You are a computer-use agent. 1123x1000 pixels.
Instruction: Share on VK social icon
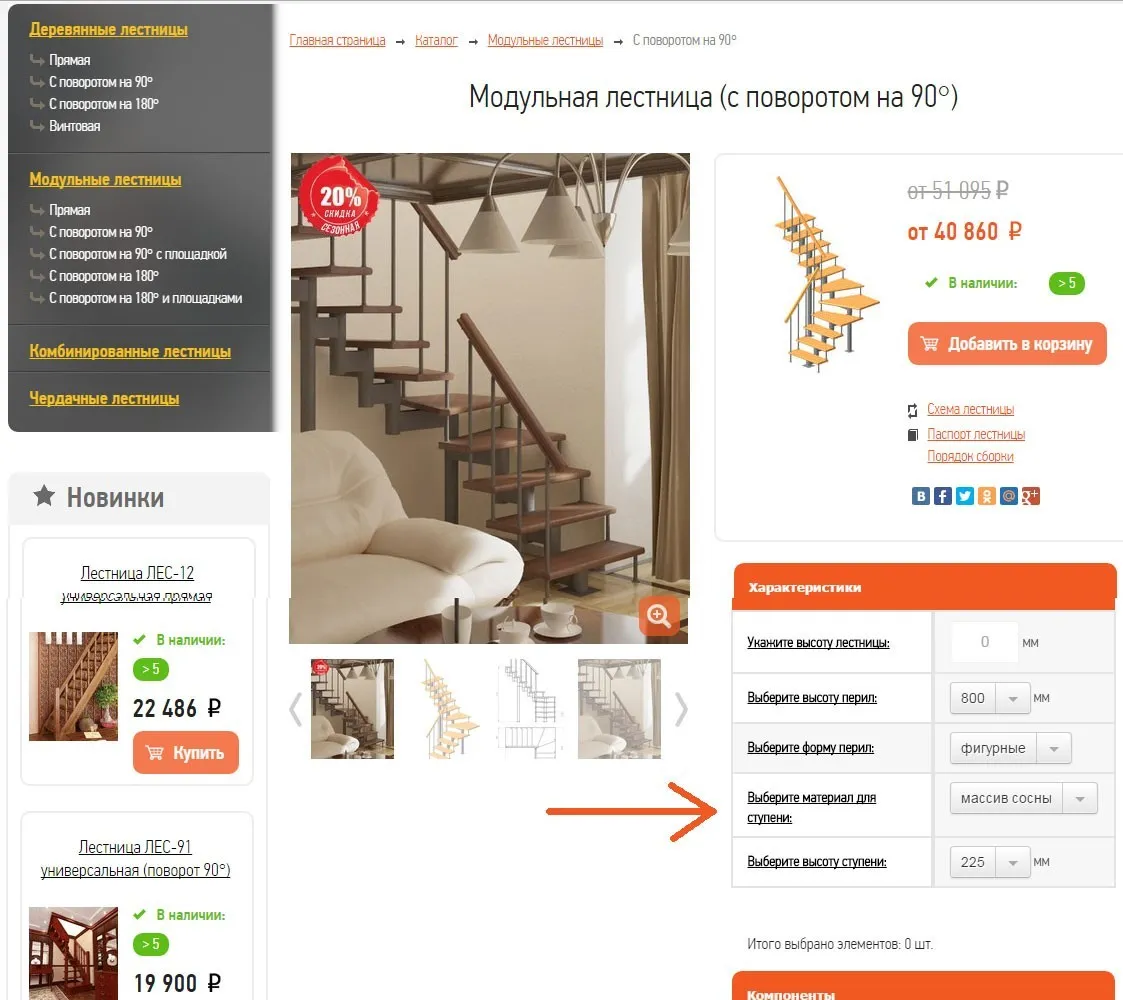pyautogui.click(x=920, y=496)
